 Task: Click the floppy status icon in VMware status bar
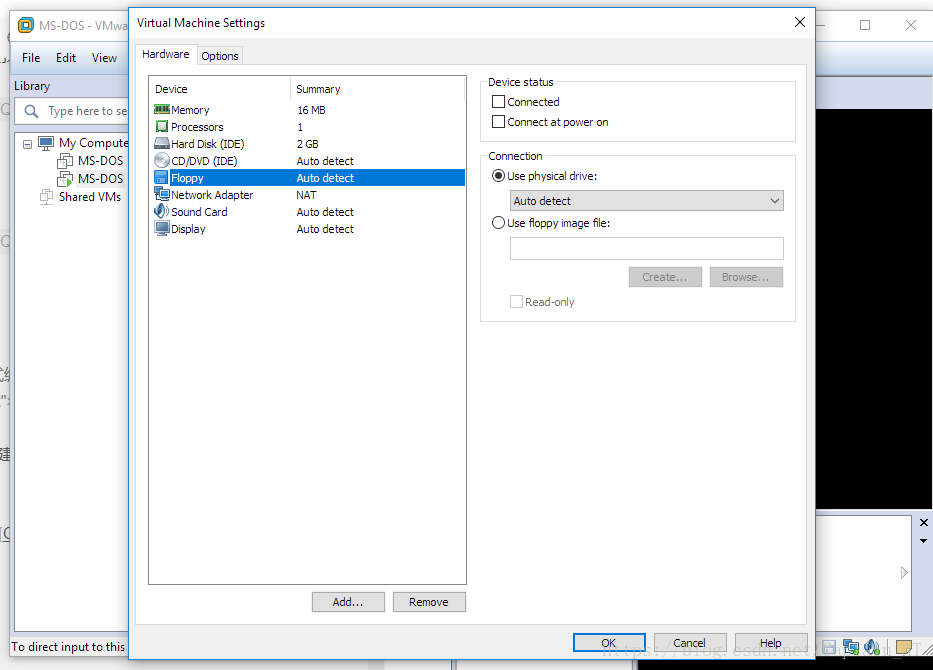pyautogui.click(x=829, y=647)
